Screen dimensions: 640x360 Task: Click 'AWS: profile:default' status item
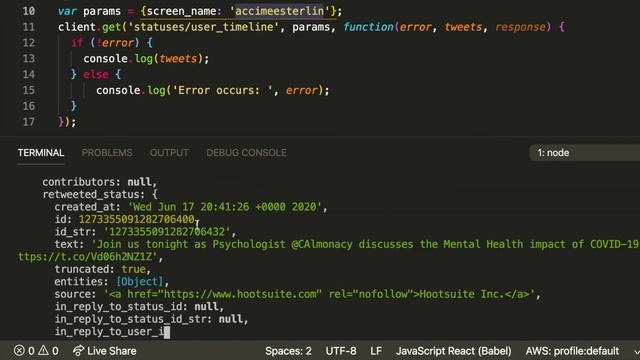click(x=572, y=351)
